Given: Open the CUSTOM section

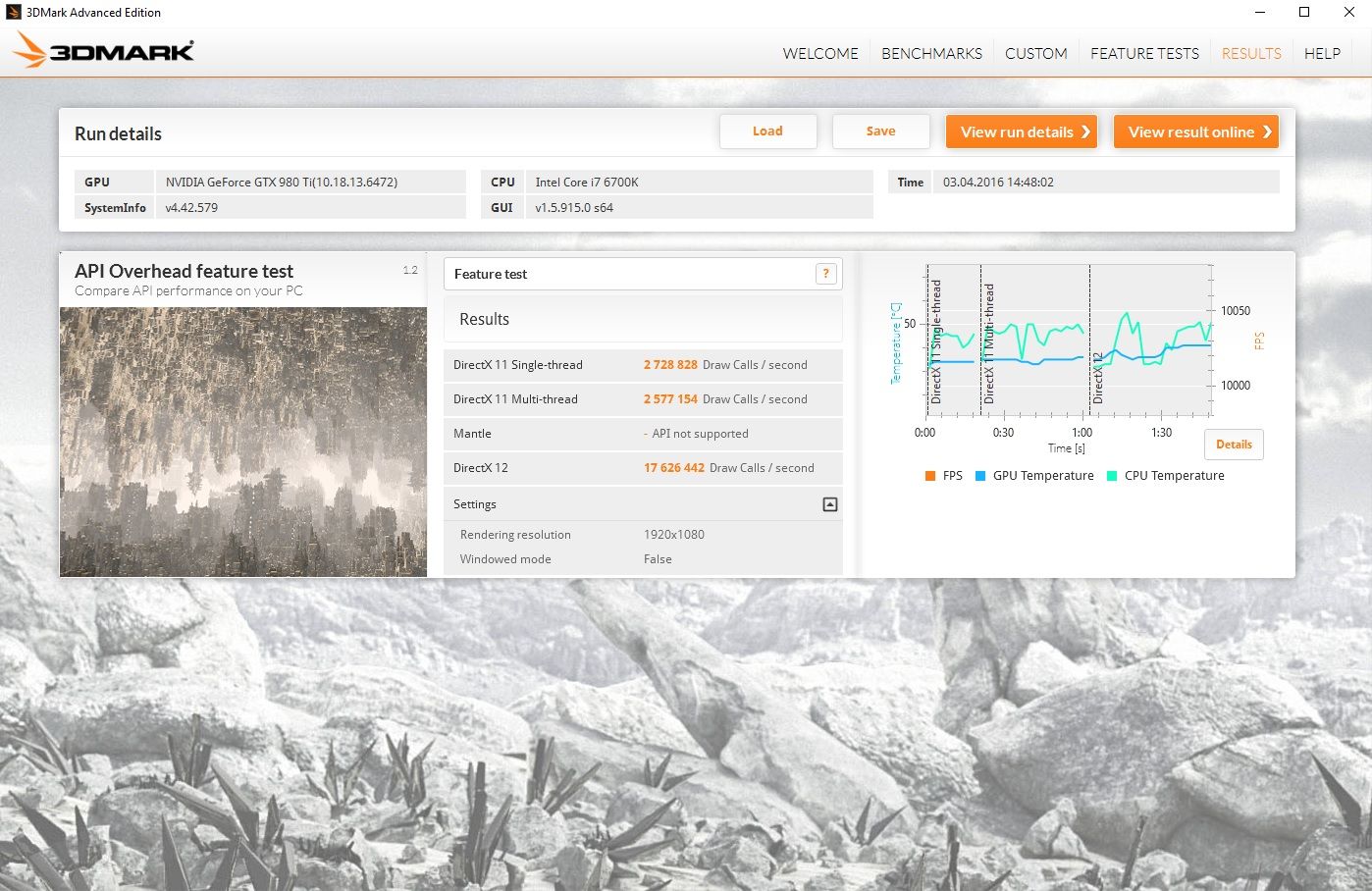Looking at the screenshot, I should click(x=1035, y=53).
